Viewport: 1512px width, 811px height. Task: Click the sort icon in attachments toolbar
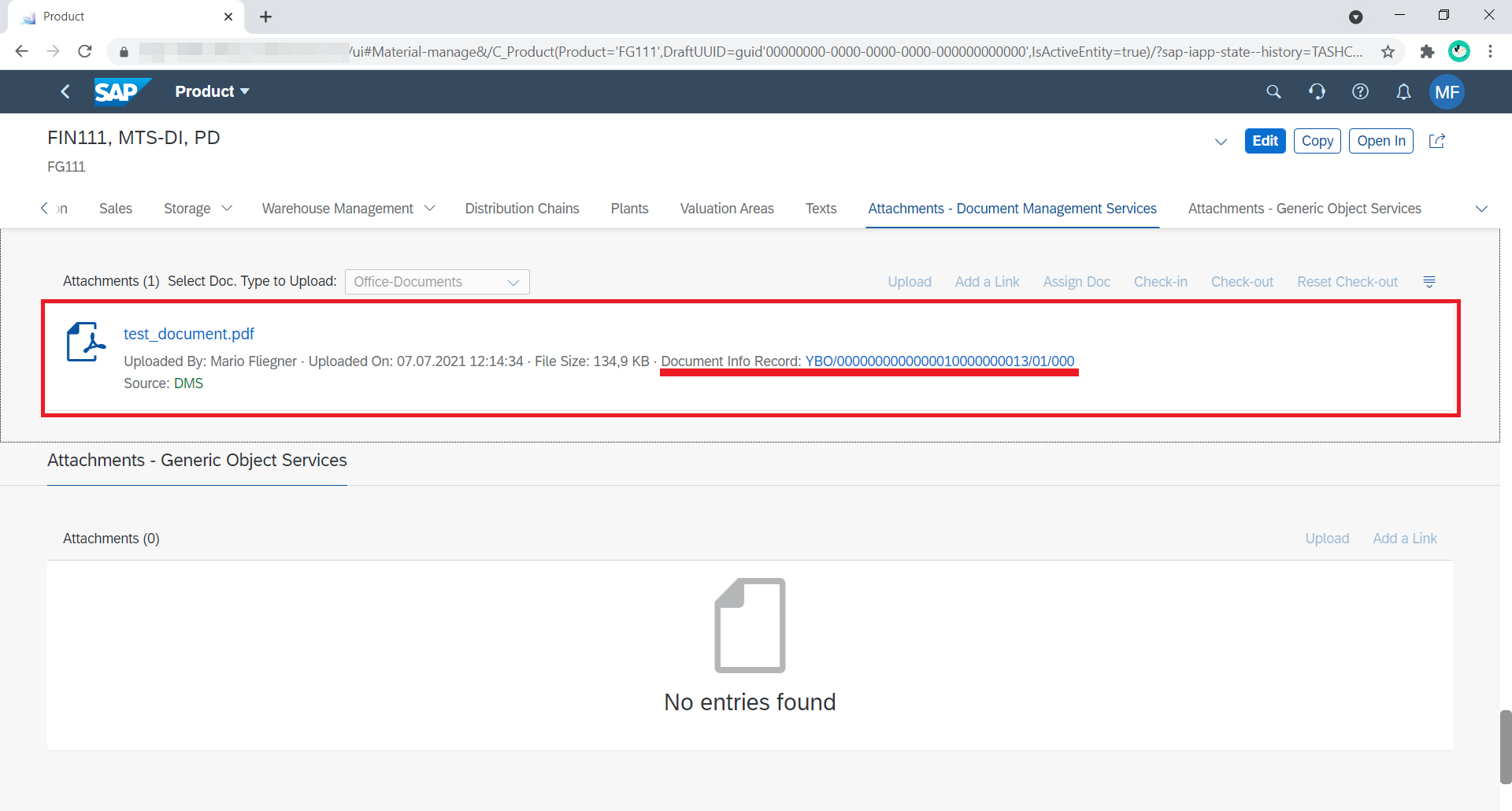[x=1429, y=282]
